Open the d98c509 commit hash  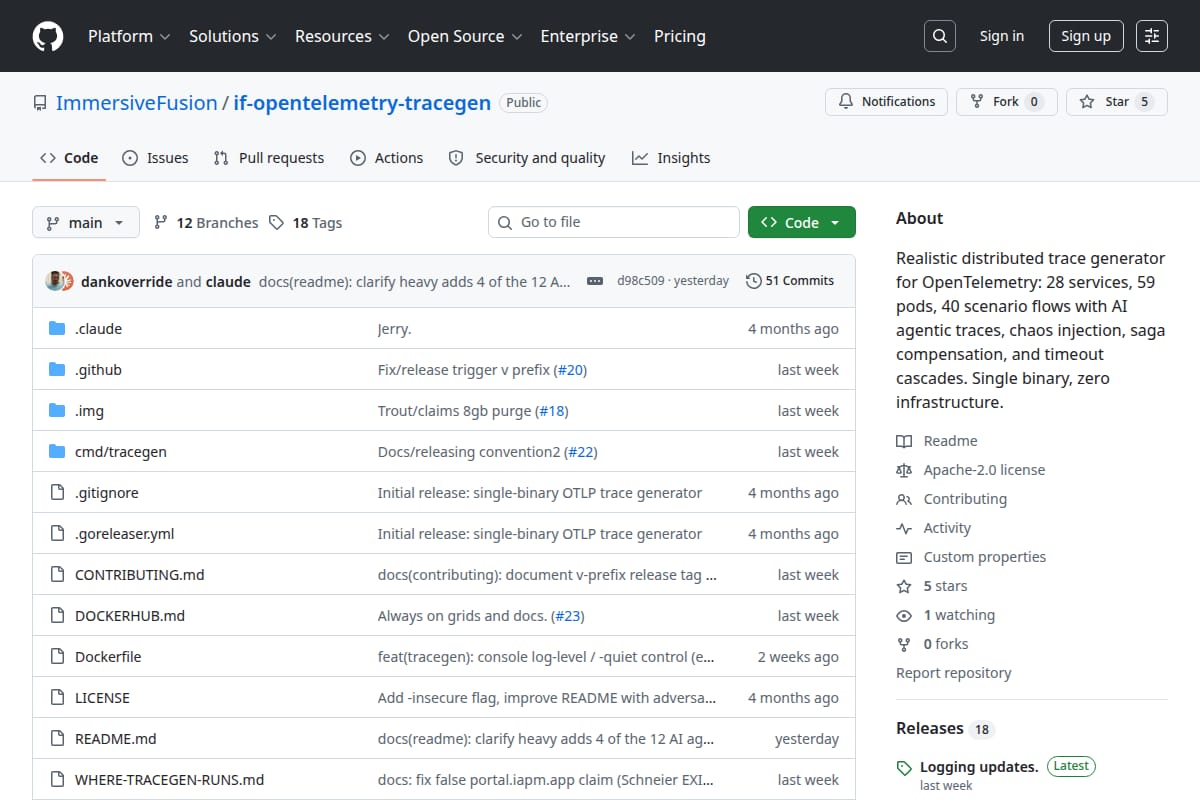[642, 281]
